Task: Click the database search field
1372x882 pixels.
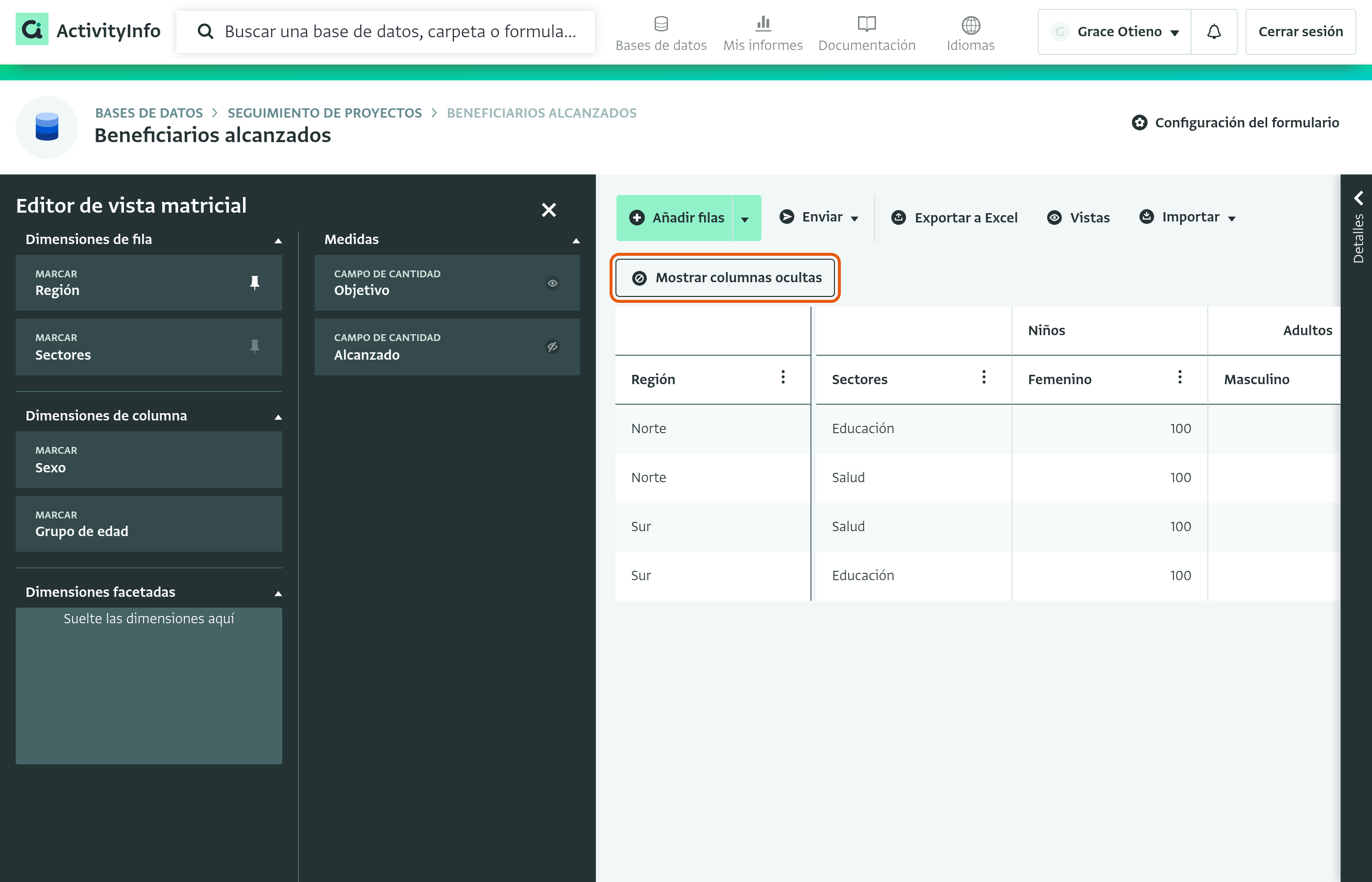Action: (x=385, y=31)
